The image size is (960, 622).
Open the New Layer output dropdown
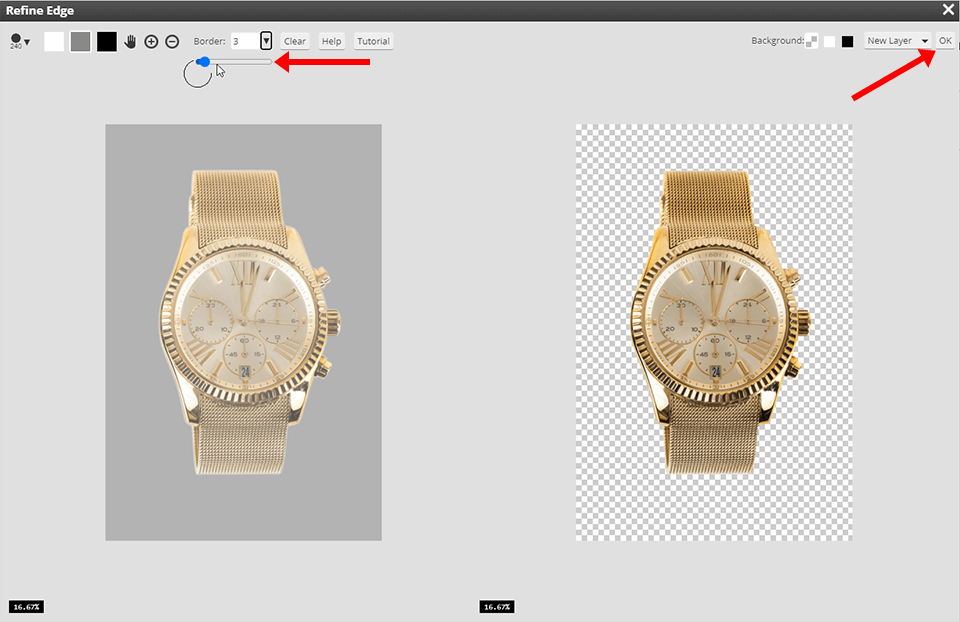pyautogui.click(x=895, y=41)
